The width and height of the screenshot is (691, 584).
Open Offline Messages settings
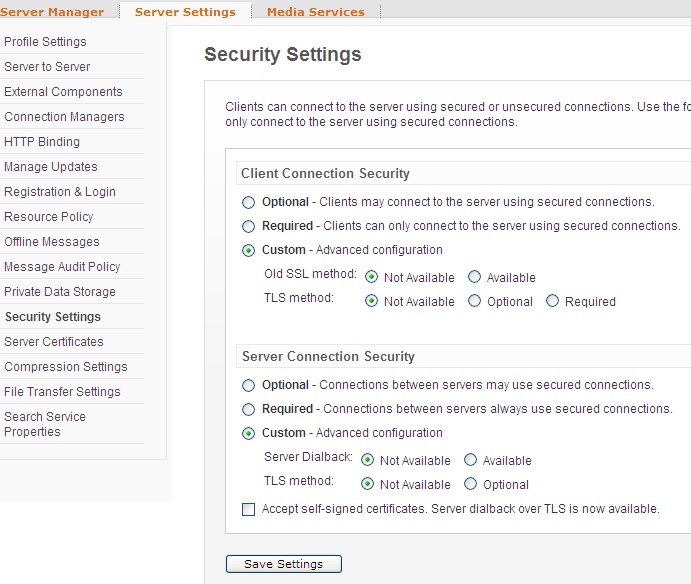pyautogui.click(x=52, y=242)
